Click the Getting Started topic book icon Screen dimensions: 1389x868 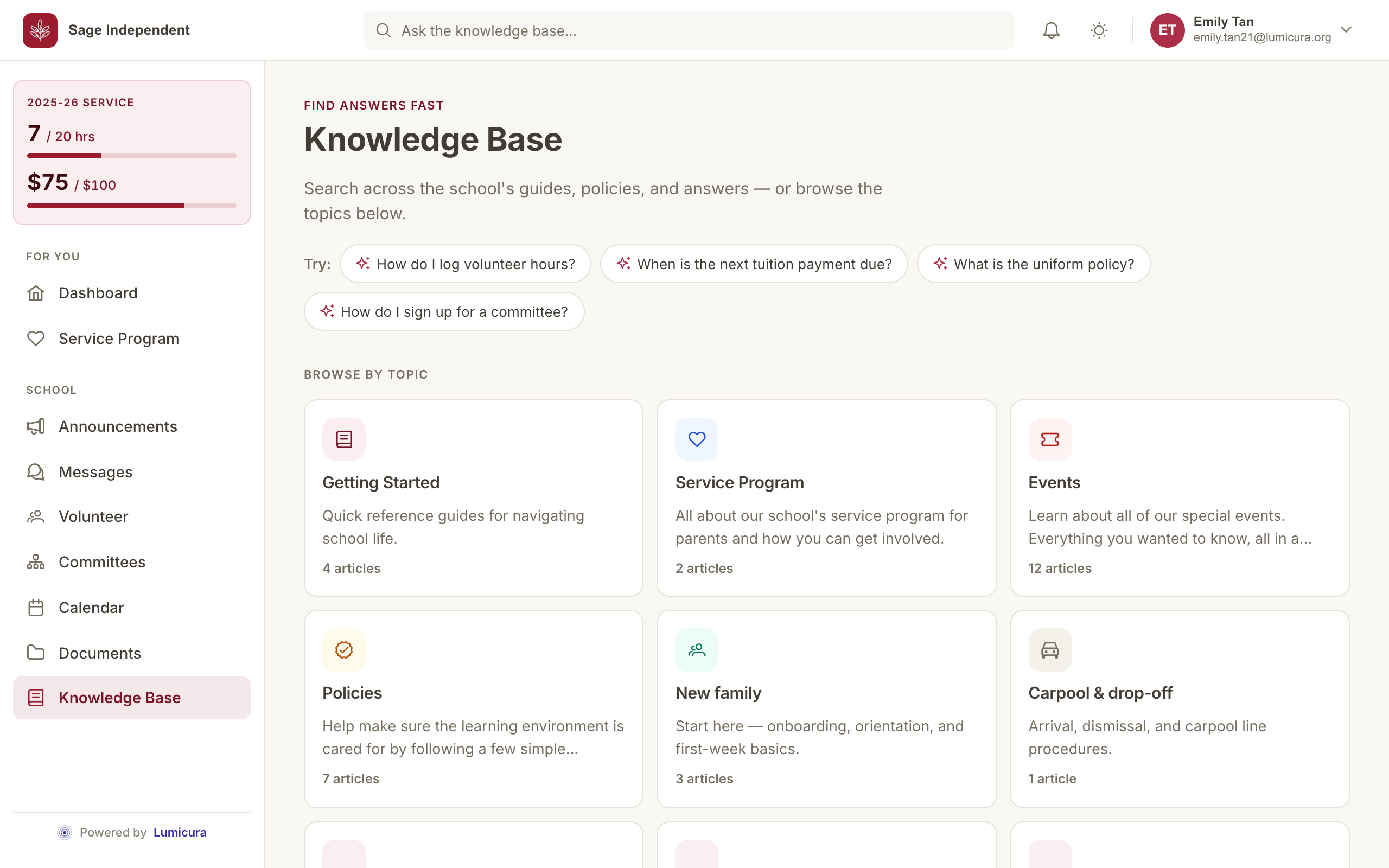344,439
